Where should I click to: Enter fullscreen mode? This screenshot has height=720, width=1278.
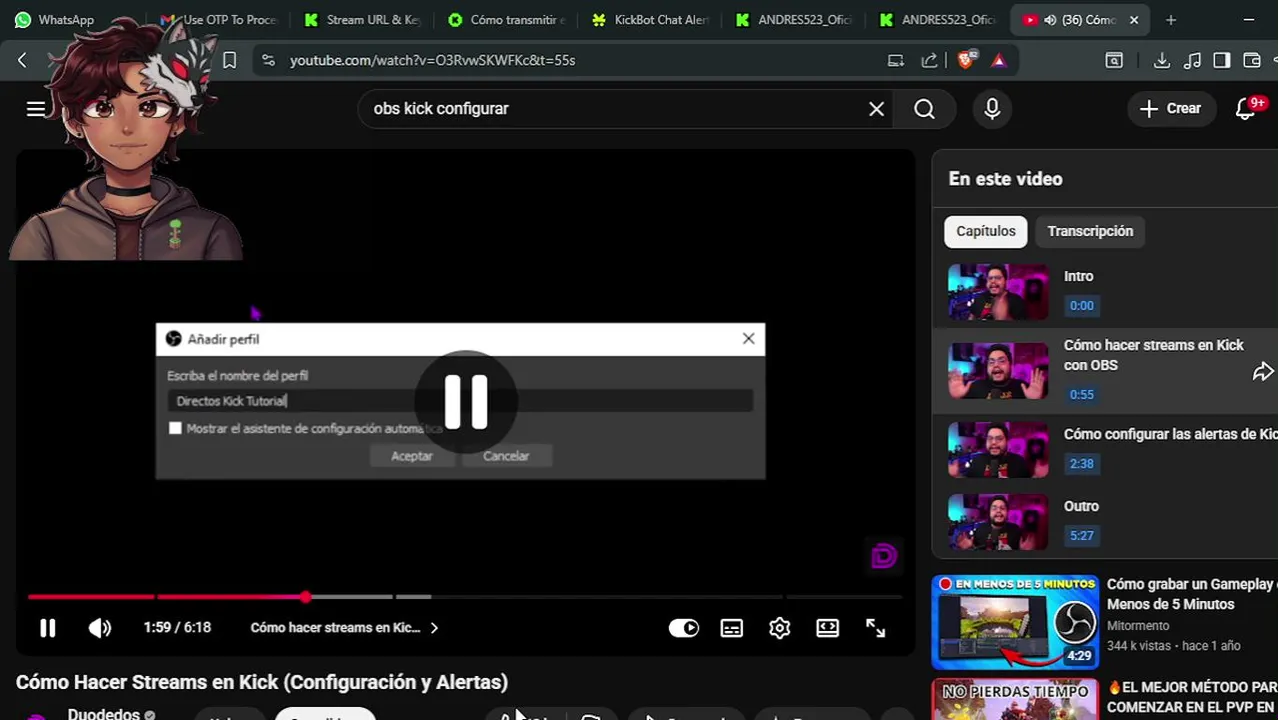[876, 628]
